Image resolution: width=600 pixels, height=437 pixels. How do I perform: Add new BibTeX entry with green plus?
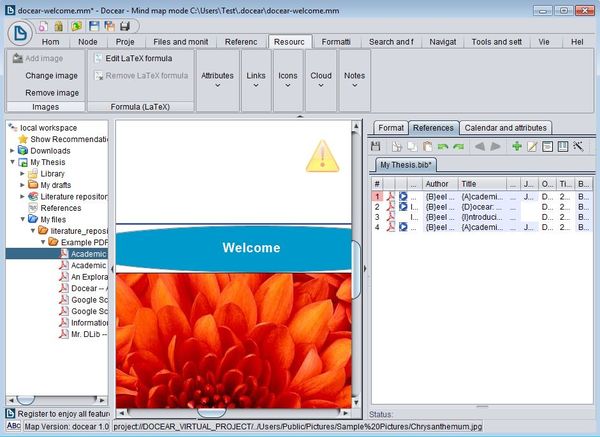pyautogui.click(x=517, y=146)
